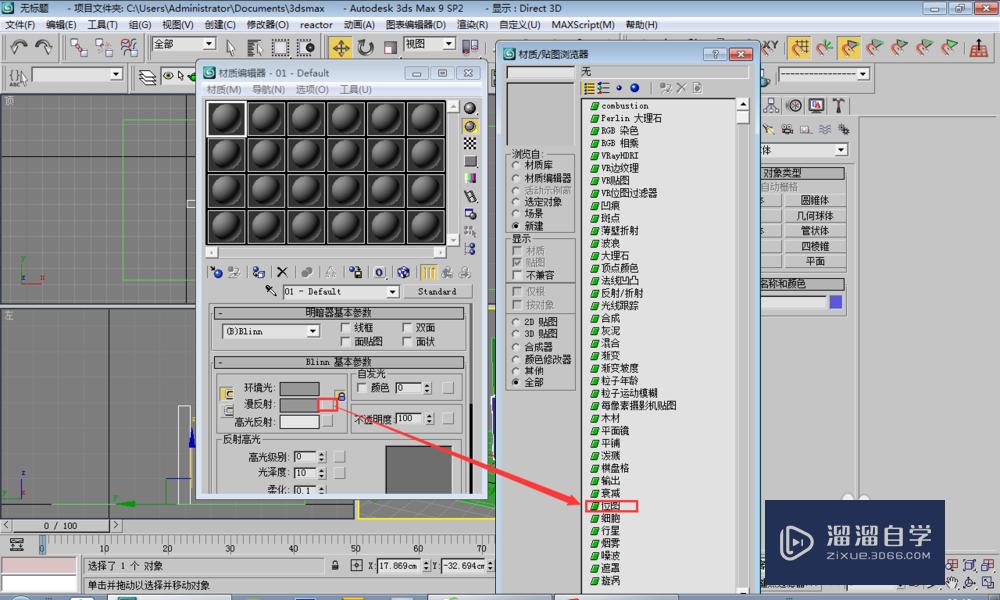1000x600 pixels.
Task: Click the 管状体 object button
Action: (814, 231)
